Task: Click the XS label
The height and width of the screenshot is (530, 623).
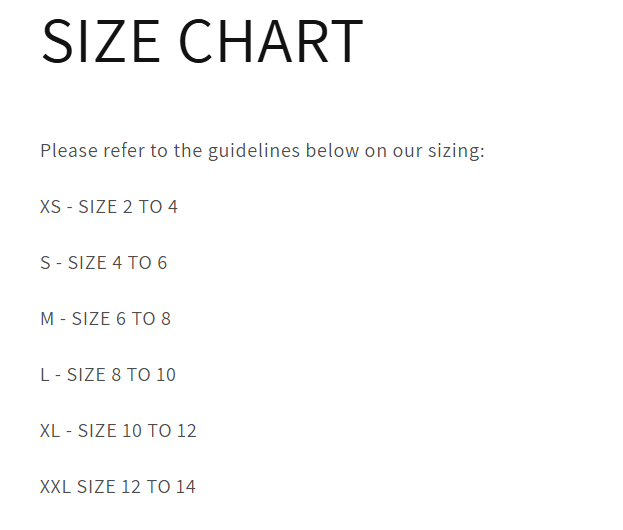Action: tap(50, 207)
